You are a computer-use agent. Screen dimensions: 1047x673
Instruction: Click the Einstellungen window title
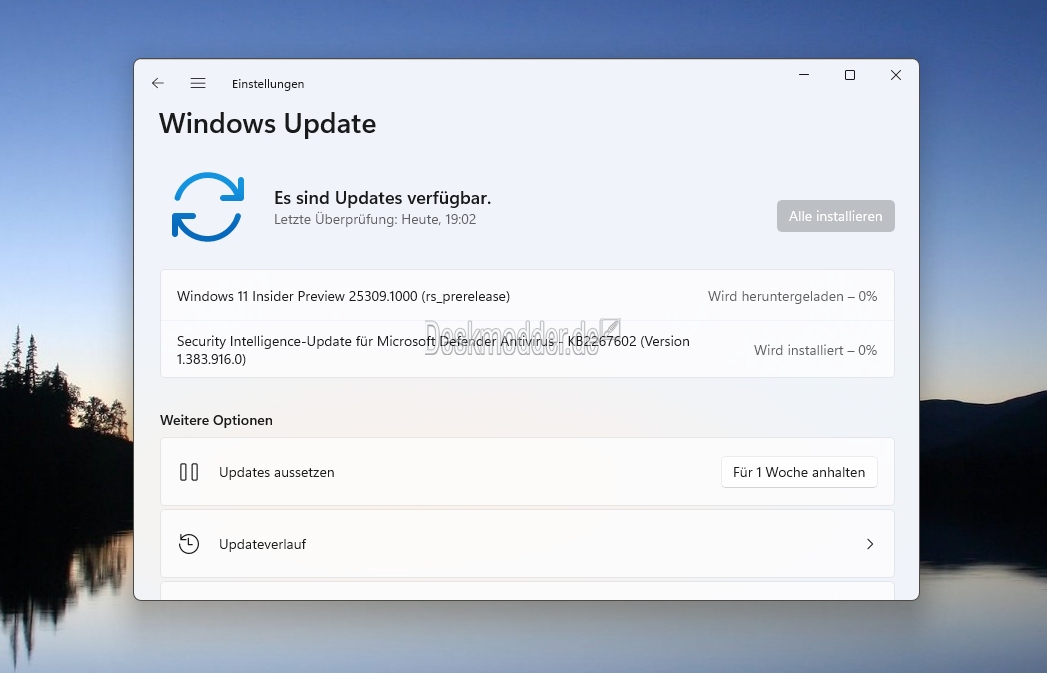268,84
